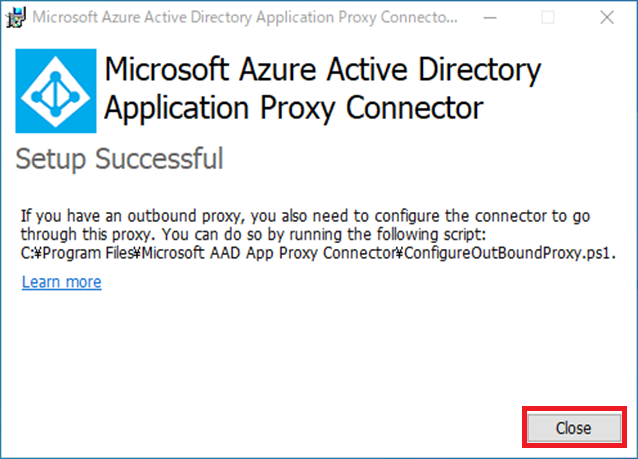Open the Learn more link

click(x=61, y=282)
